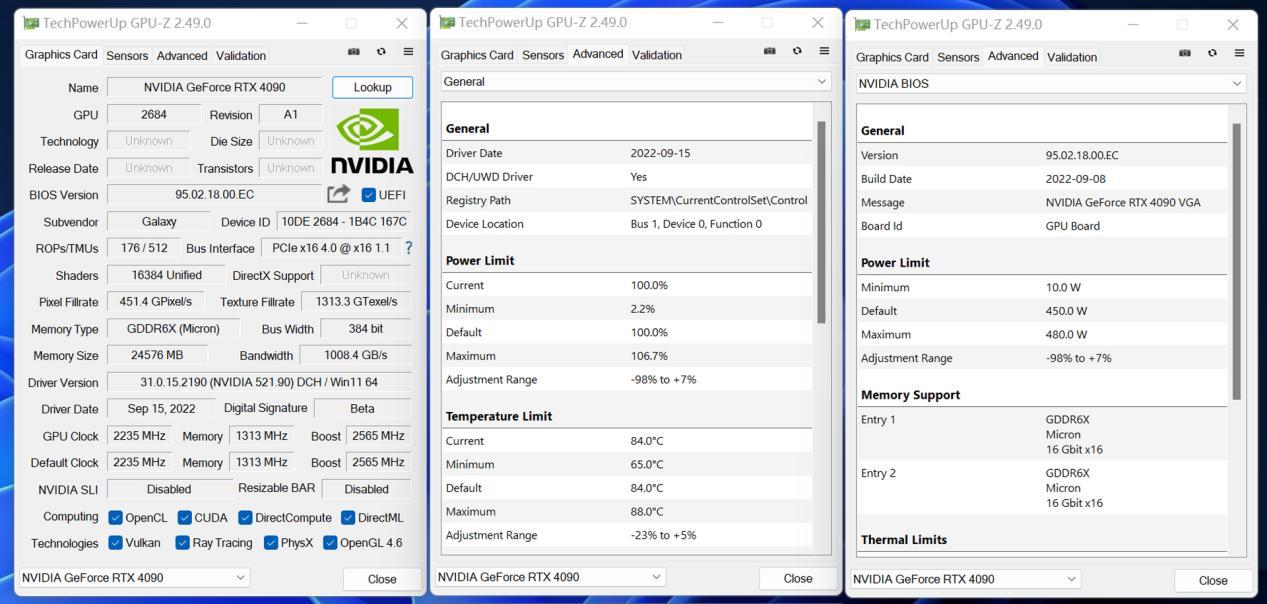Viewport: 1267px width, 604px height.
Task: Switch to the Sensors tab in the Graphics Card window
Action: (127, 56)
